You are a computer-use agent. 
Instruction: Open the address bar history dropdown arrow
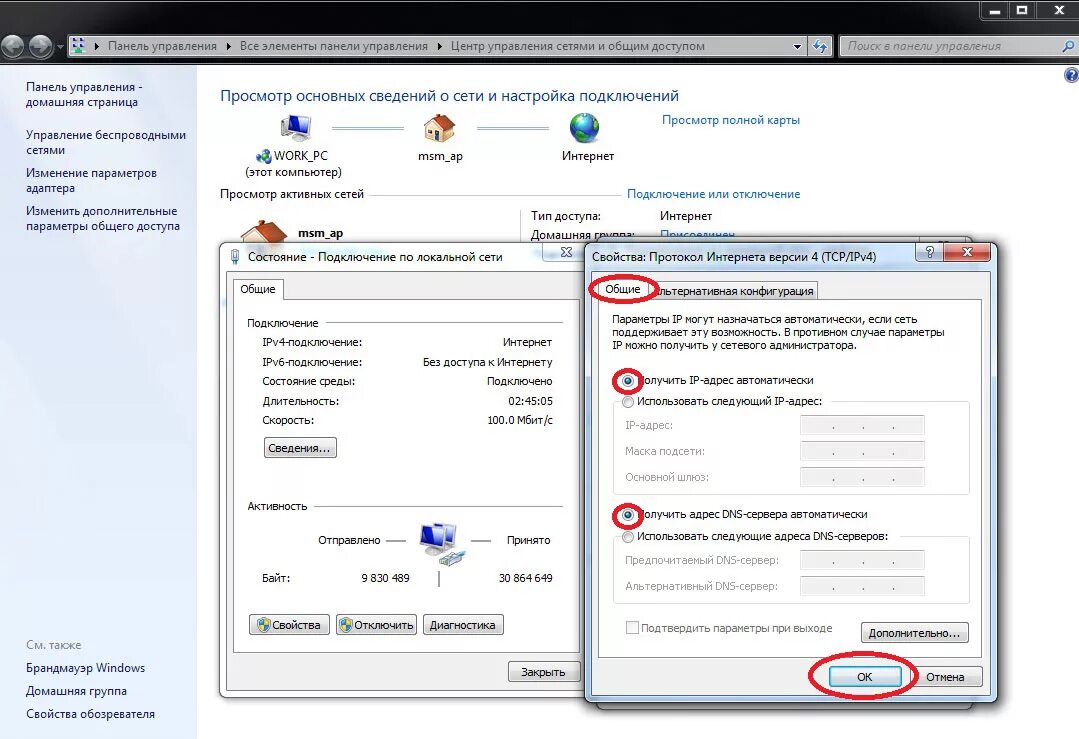pos(797,46)
